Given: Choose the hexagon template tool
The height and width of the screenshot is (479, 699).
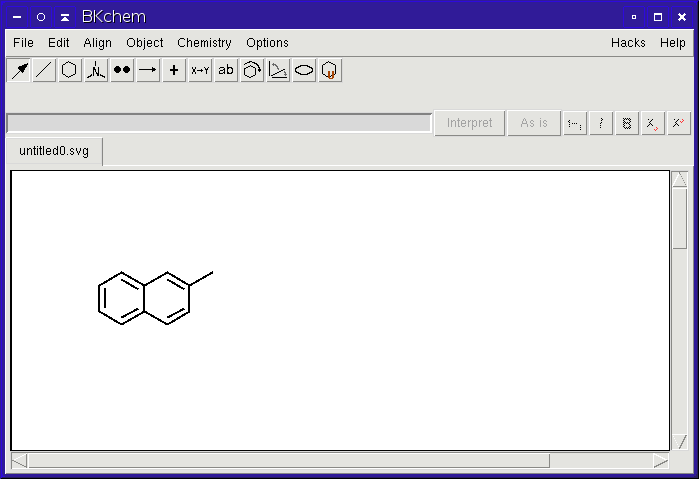Looking at the screenshot, I should (x=70, y=70).
